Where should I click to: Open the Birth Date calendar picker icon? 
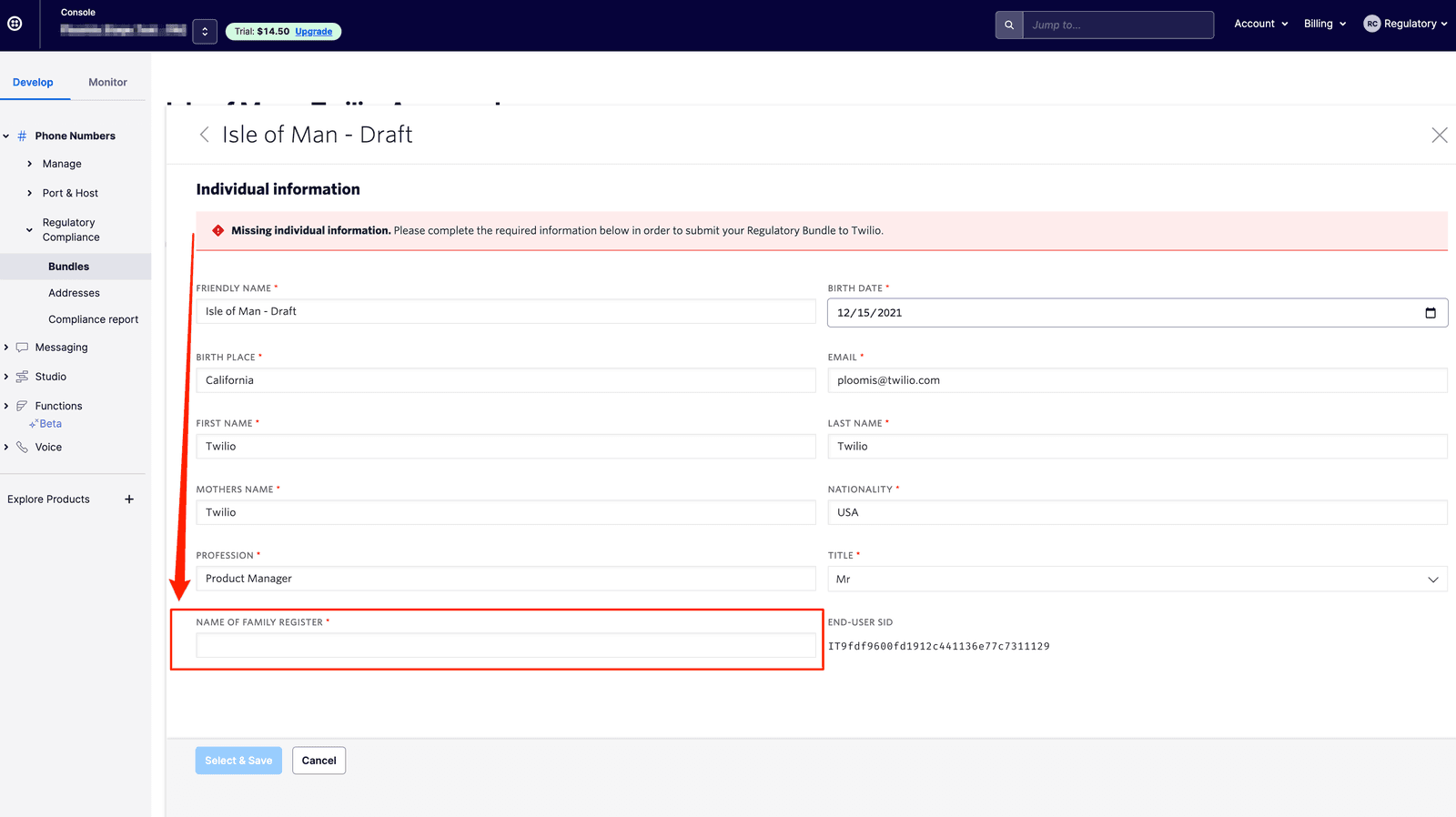tap(1430, 313)
